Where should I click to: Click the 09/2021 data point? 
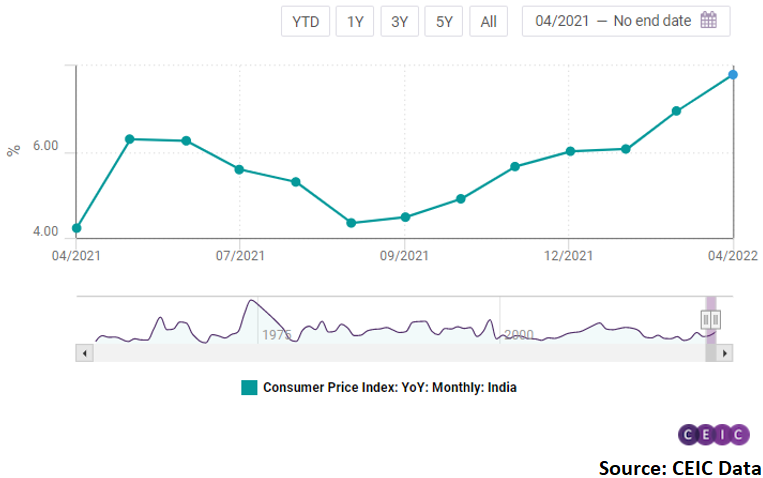[x=405, y=217]
